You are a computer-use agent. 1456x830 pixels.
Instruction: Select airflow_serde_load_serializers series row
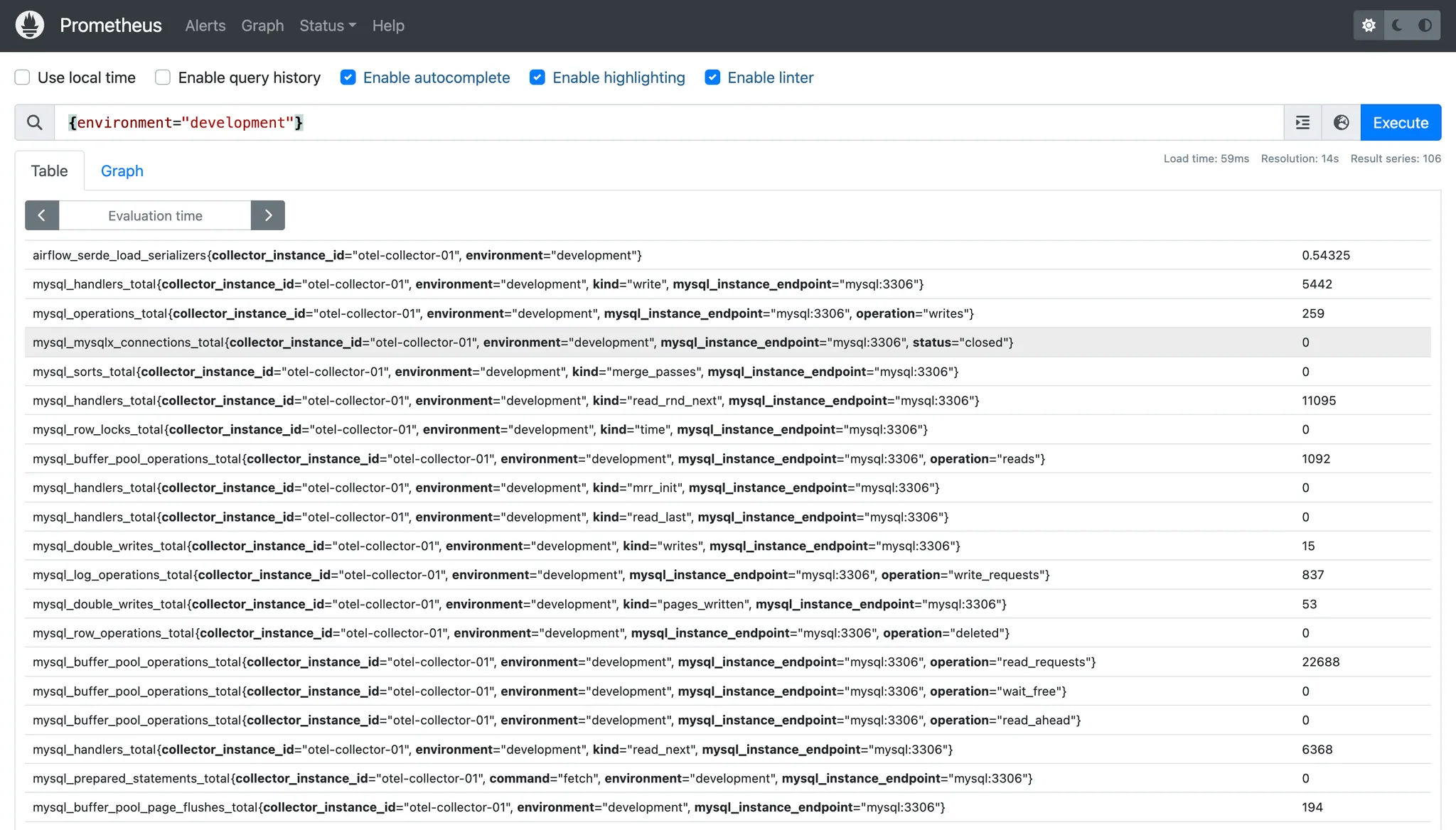click(x=728, y=255)
